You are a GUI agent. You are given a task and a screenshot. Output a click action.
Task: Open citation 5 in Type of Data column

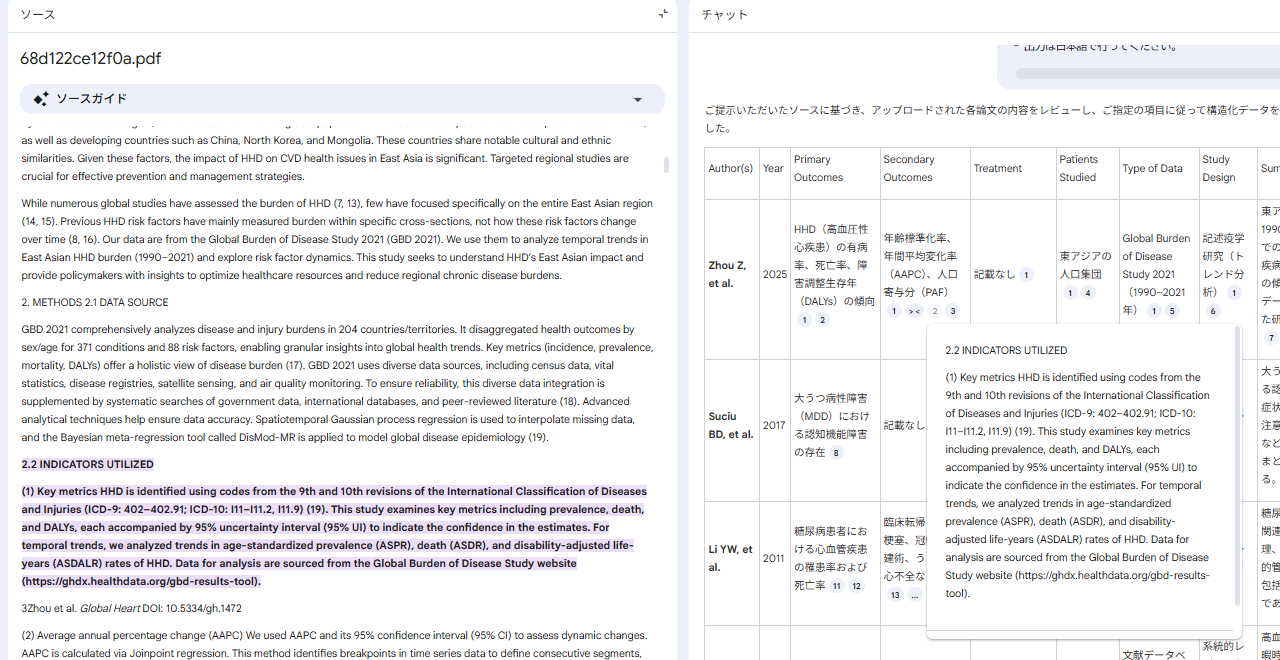click(1172, 311)
